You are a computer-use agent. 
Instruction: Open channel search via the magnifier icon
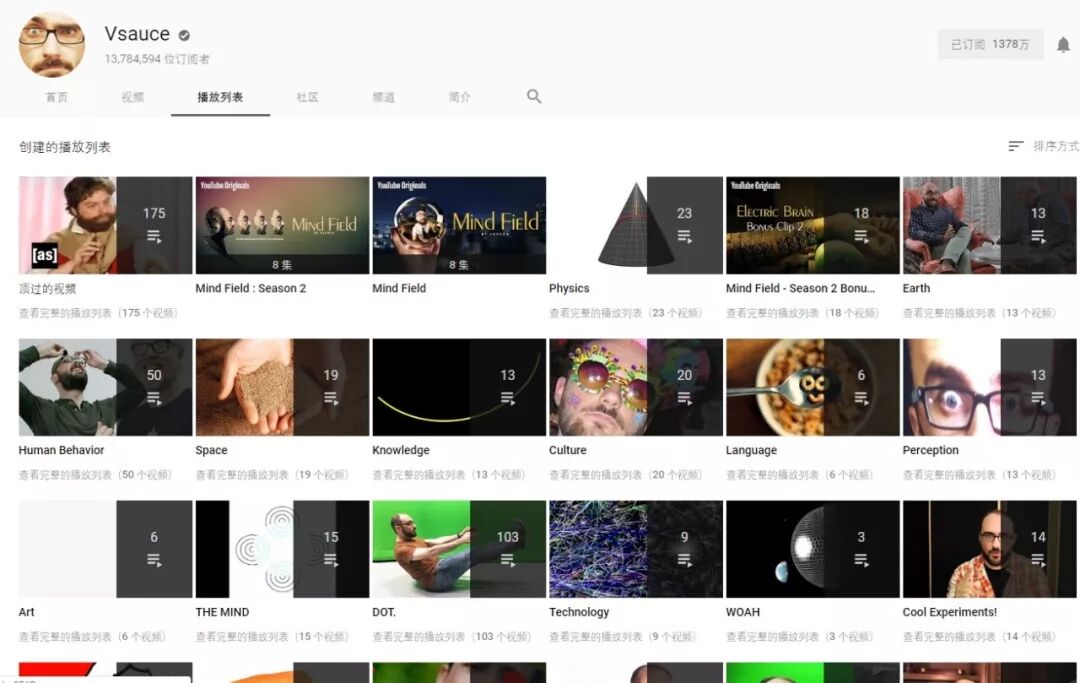point(533,96)
